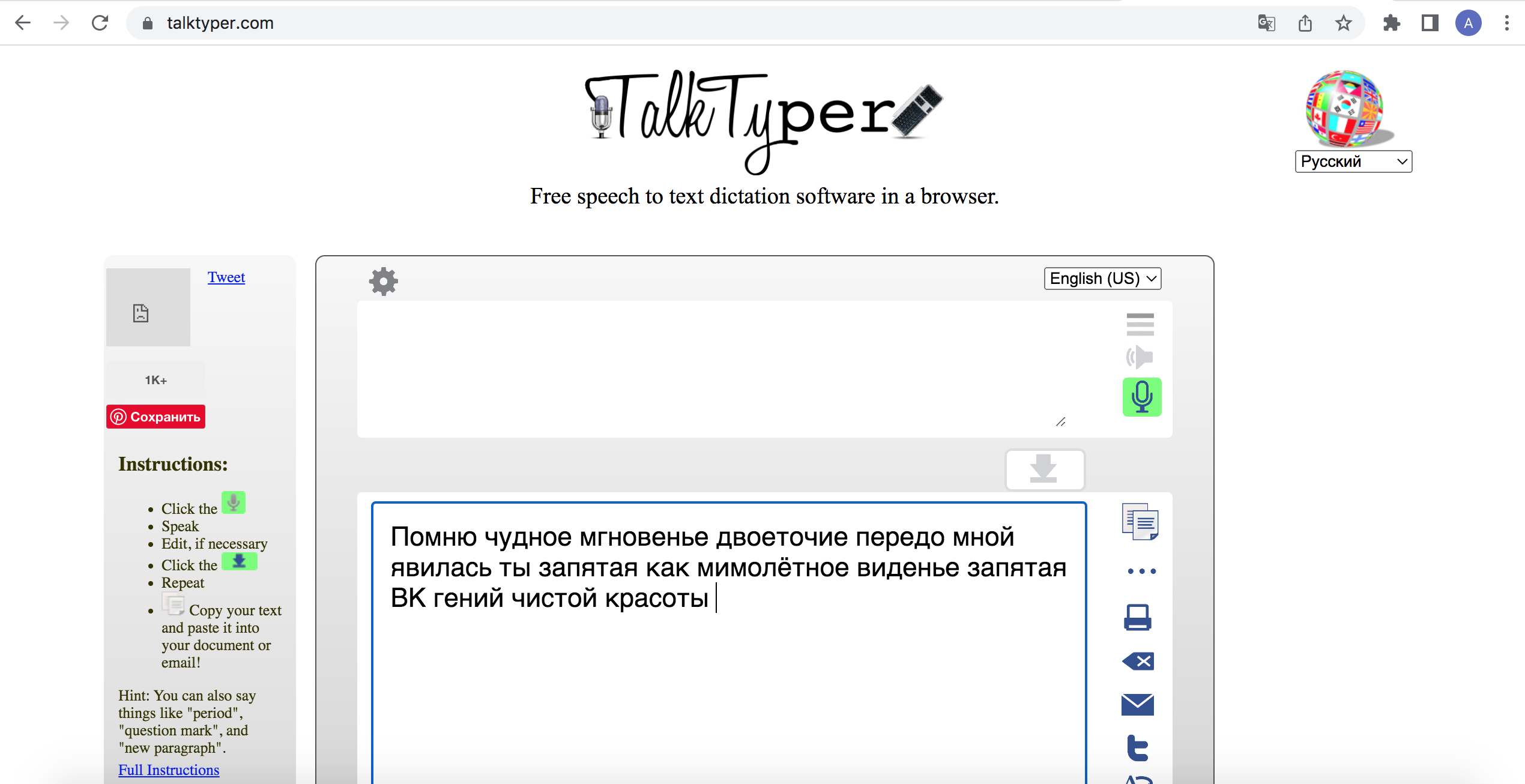Open the Chrome three-dot menu
The image size is (1525, 784).
(x=1506, y=23)
